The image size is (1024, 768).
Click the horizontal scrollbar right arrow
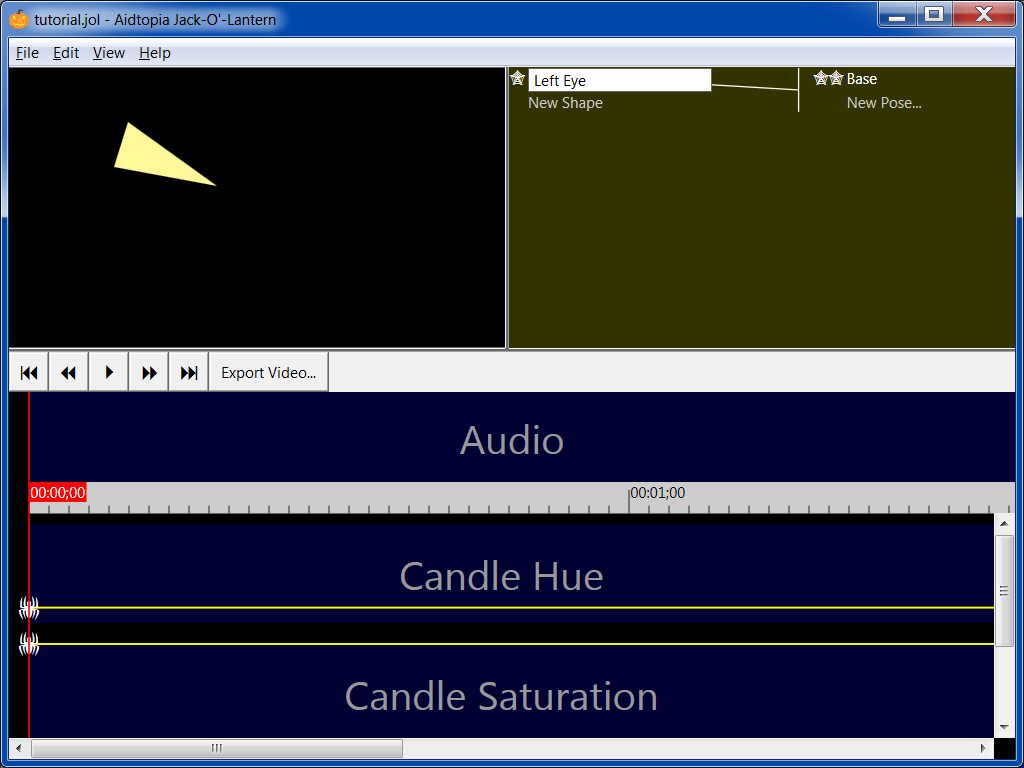coord(984,748)
